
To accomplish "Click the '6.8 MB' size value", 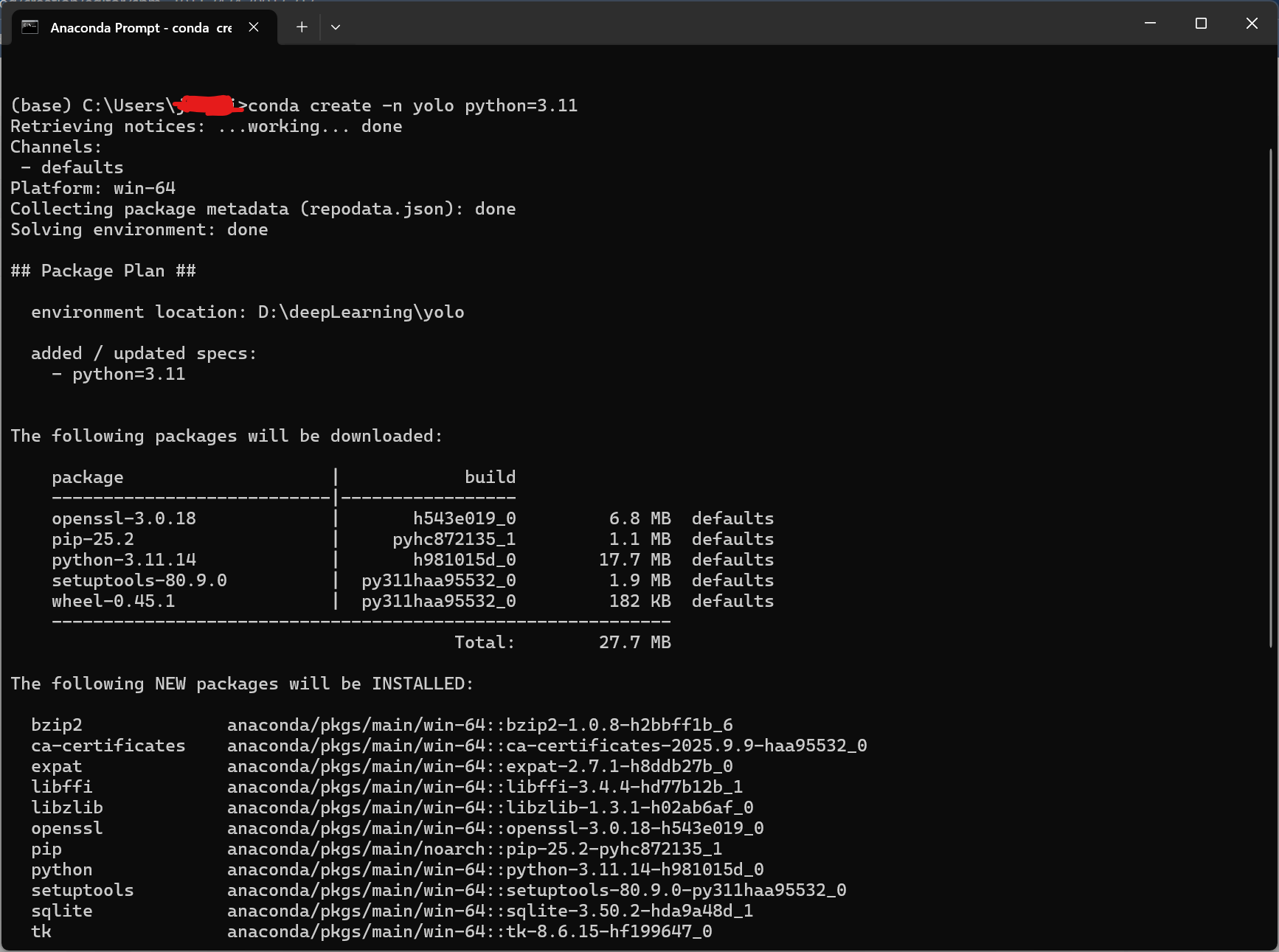I will click(640, 518).
